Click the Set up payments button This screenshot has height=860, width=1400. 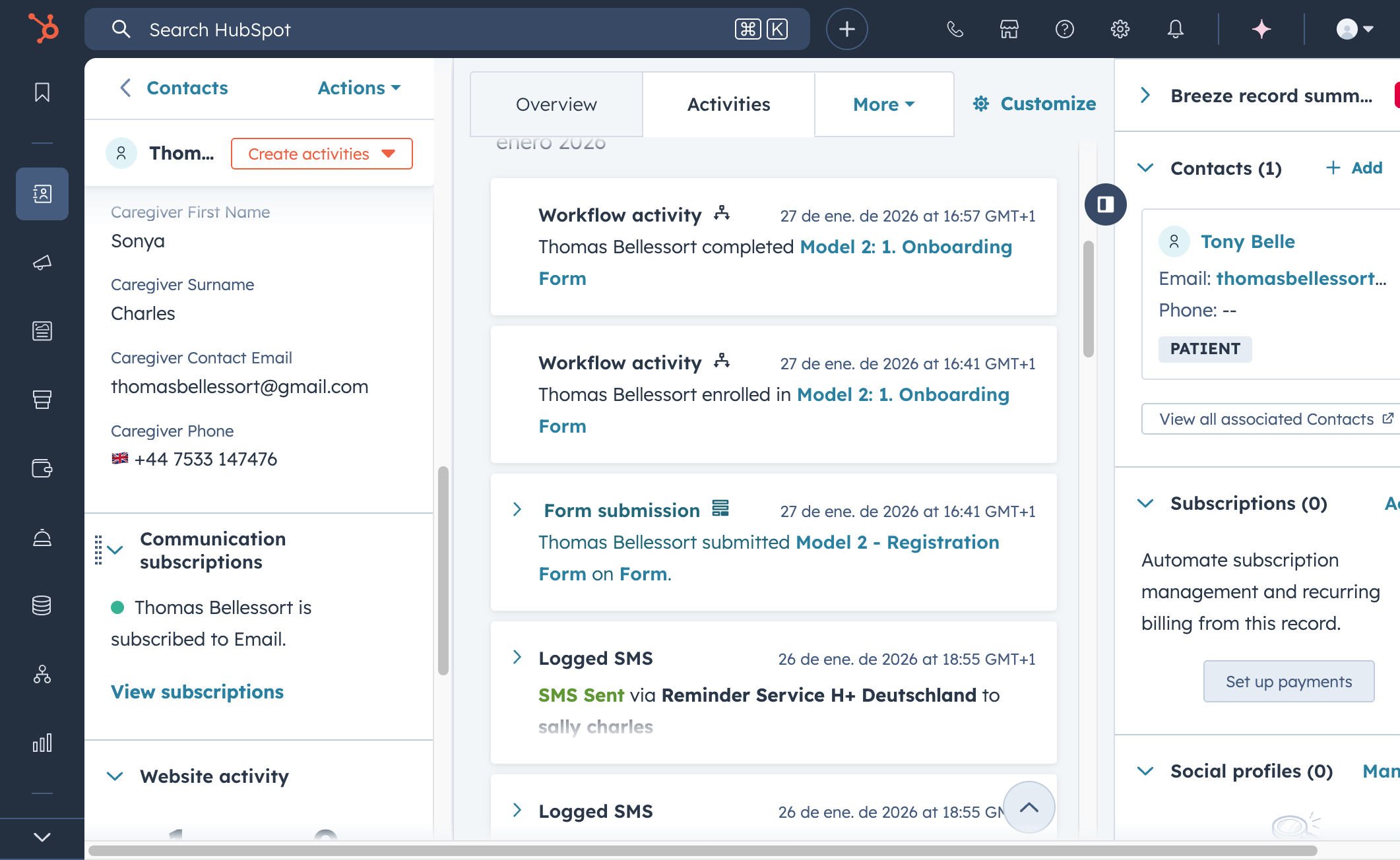pyautogui.click(x=1289, y=681)
